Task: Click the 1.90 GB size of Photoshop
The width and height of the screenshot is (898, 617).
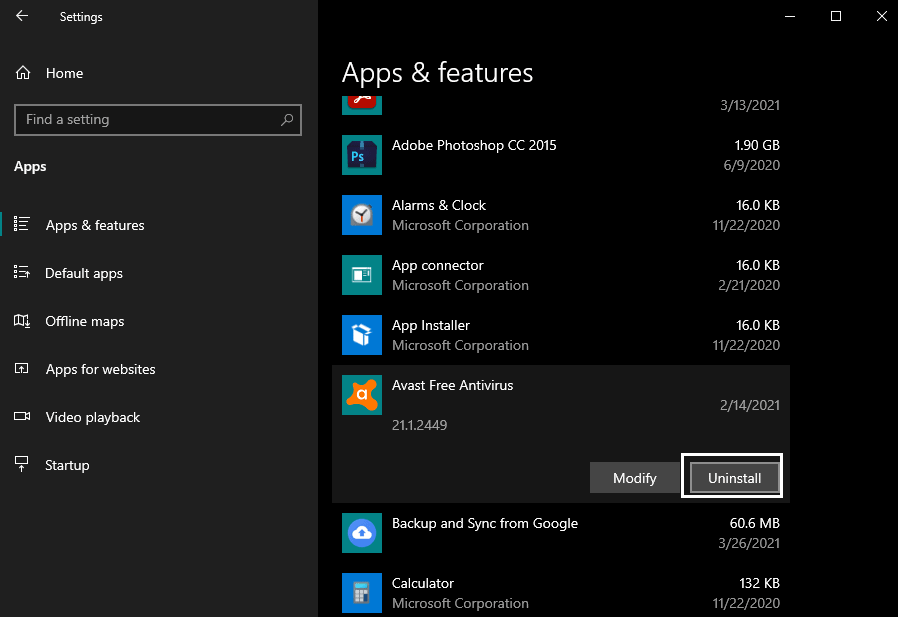Action: click(757, 145)
